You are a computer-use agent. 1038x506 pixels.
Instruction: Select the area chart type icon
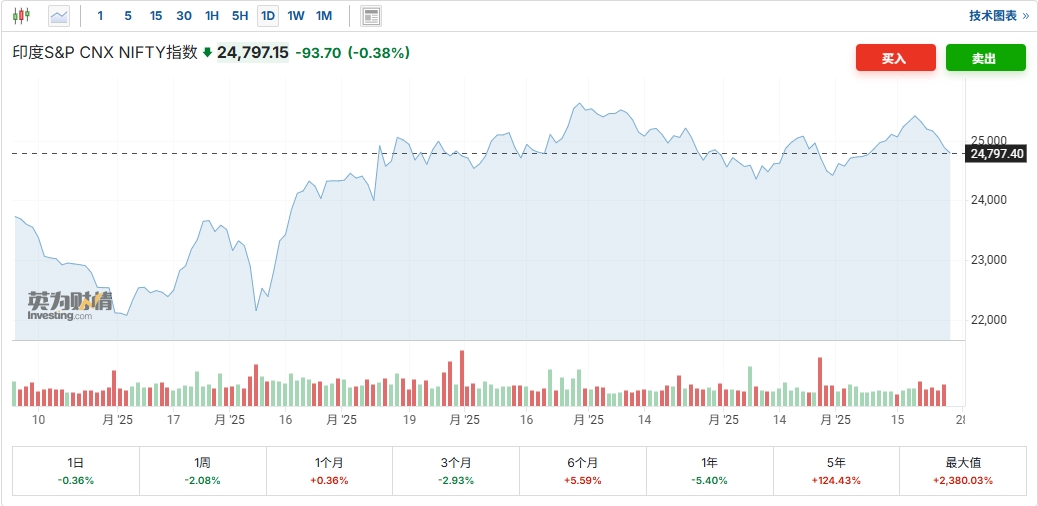pos(59,16)
